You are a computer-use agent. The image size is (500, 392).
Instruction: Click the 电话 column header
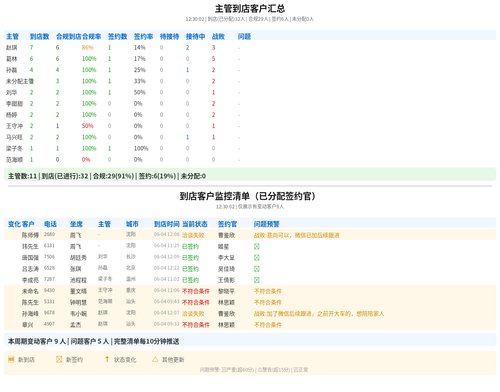[x=50, y=224]
